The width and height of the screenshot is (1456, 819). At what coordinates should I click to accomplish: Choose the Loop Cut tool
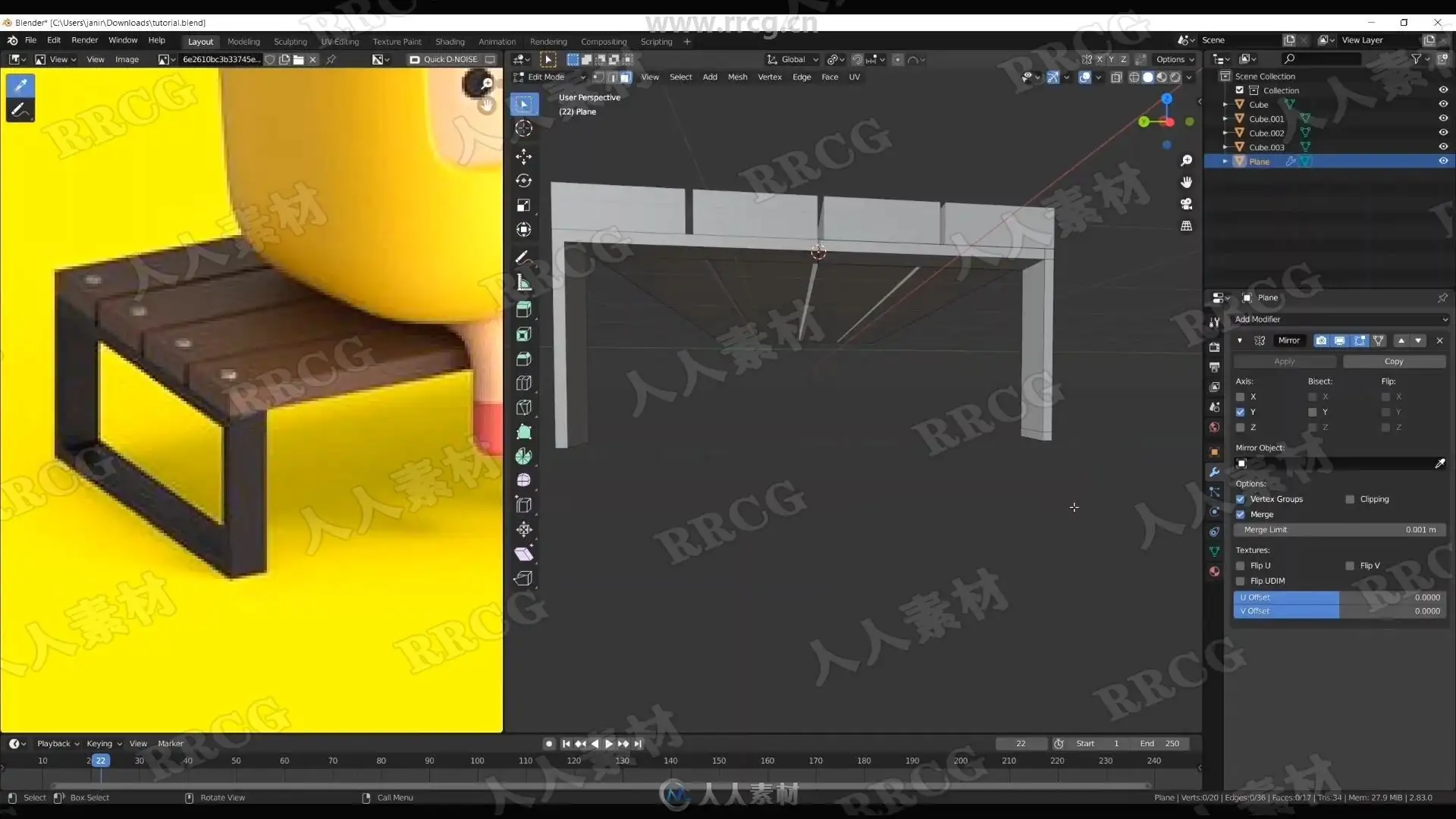[x=523, y=383]
